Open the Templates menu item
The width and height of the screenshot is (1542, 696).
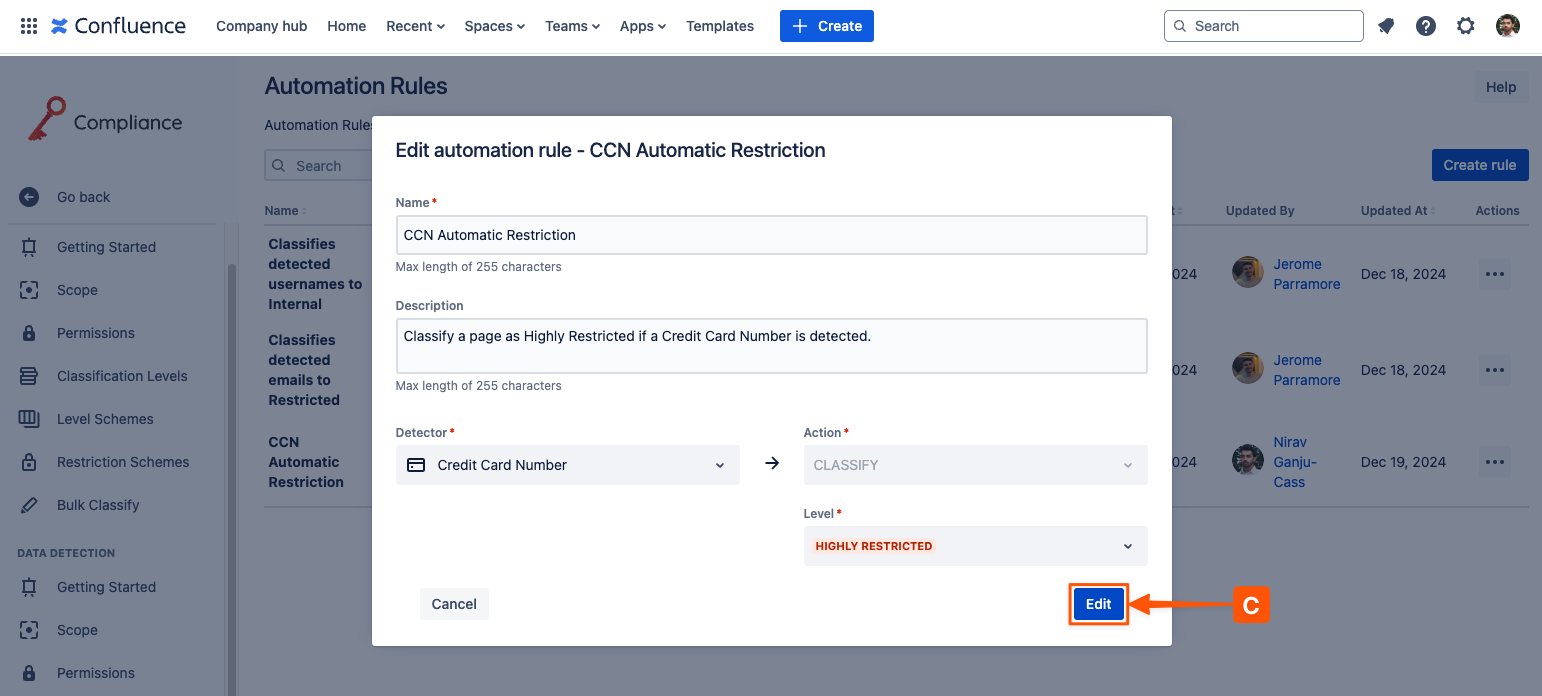[x=719, y=26]
